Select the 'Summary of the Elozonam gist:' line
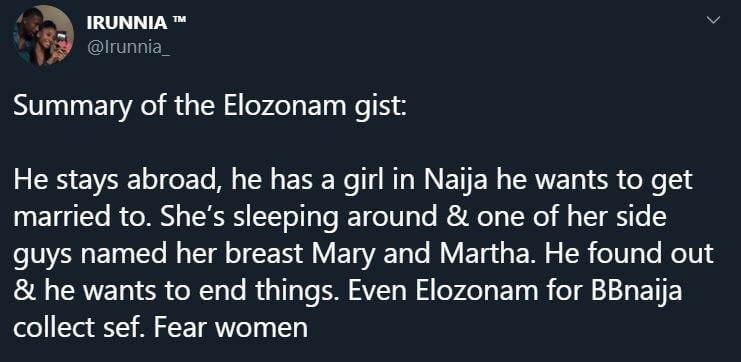Viewport: 741px width, 362px height. coord(209,107)
